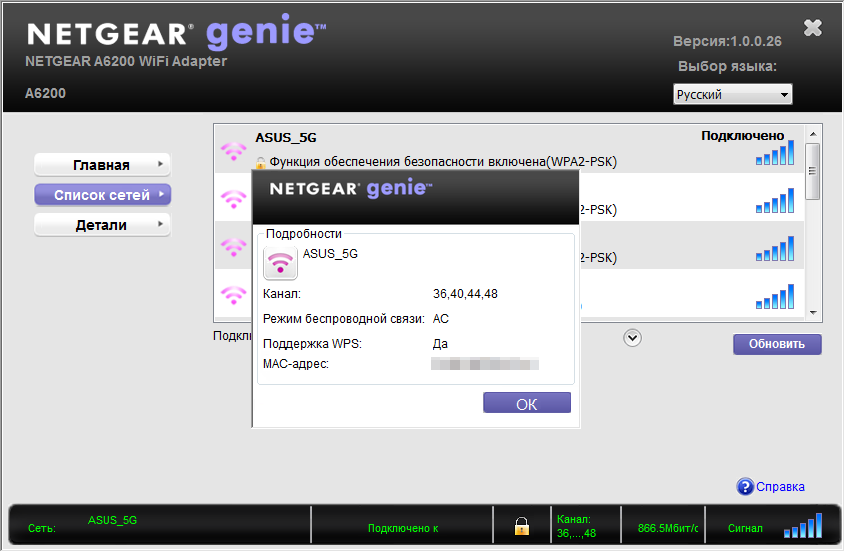
Task: Click signal bars of ASUS_5G network row
Action: click(775, 153)
